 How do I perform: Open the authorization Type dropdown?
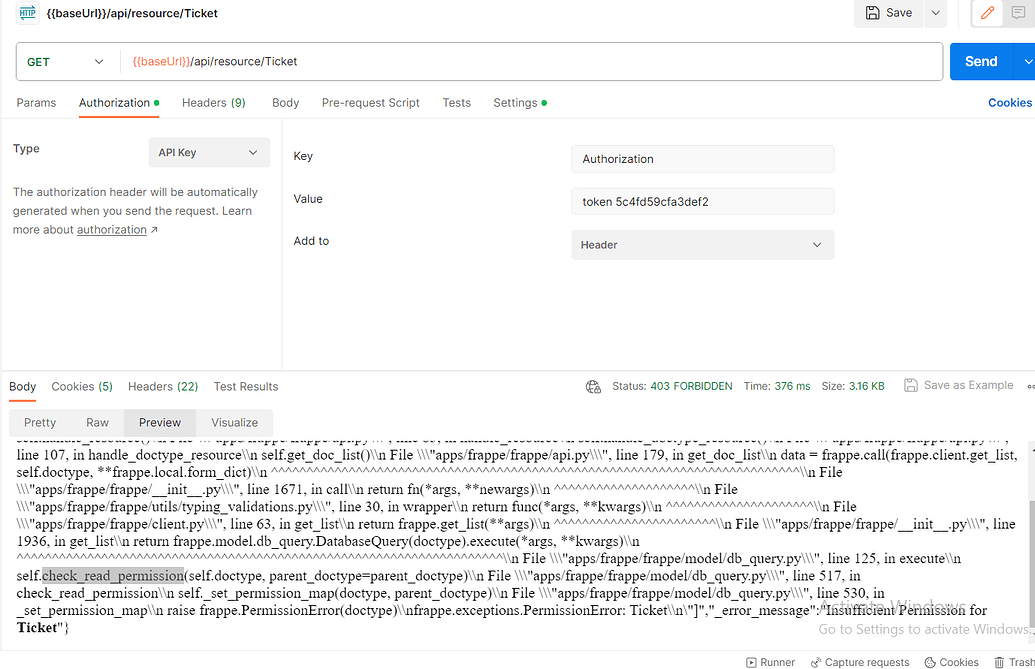pos(209,152)
